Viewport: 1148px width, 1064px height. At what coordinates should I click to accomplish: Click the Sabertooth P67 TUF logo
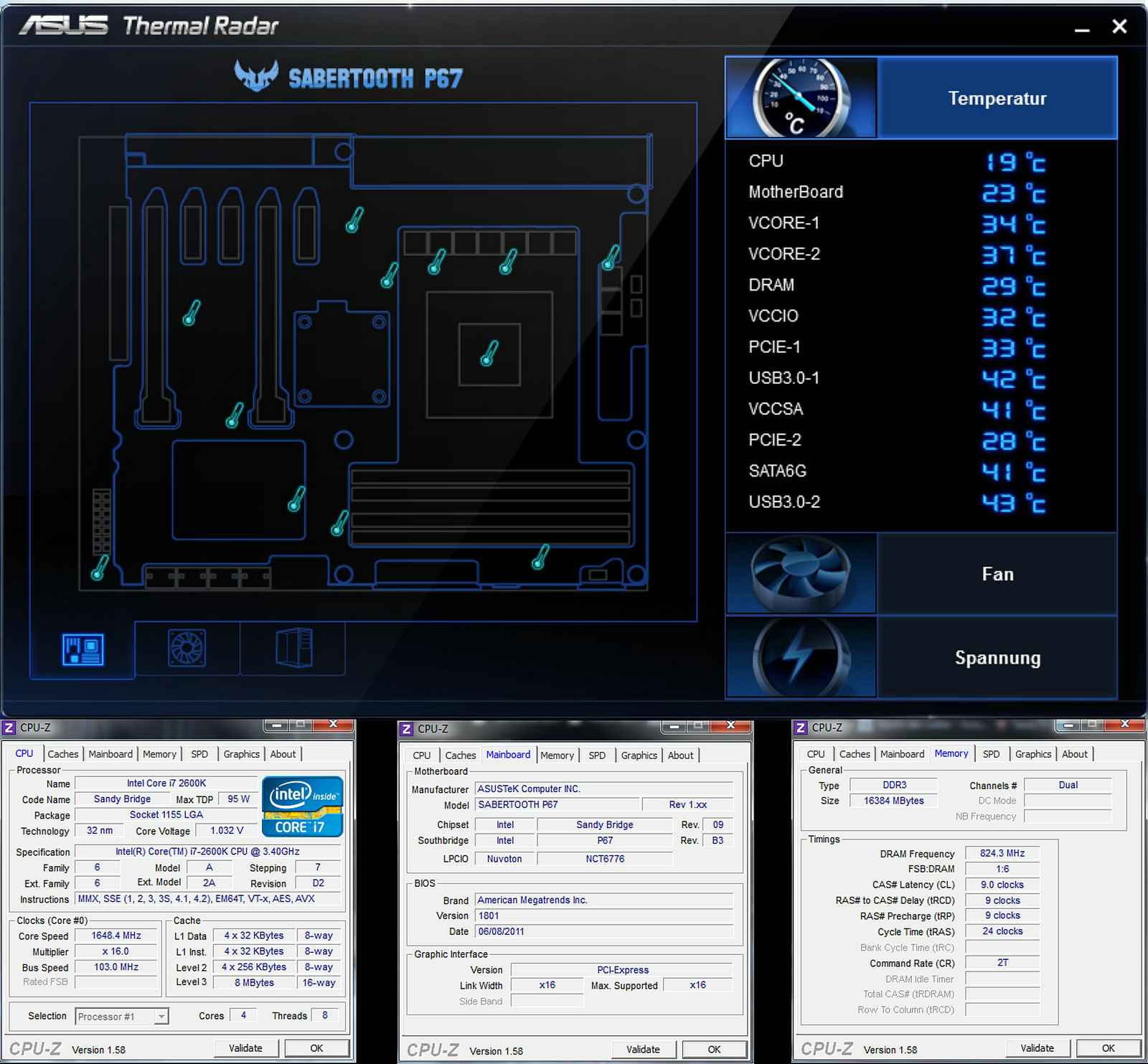(x=349, y=76)
